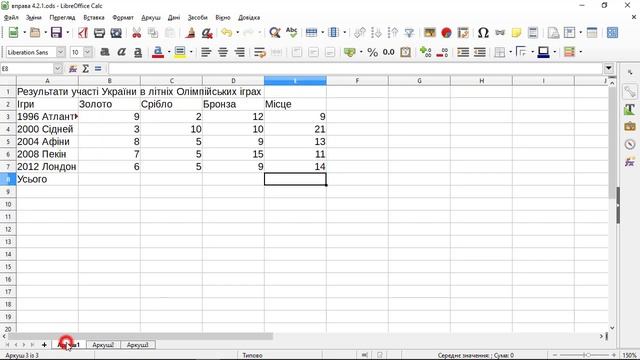Open conditional formatting dropdown arrow
This screenshot has width=640, height=360.
(x=580, y=52)
